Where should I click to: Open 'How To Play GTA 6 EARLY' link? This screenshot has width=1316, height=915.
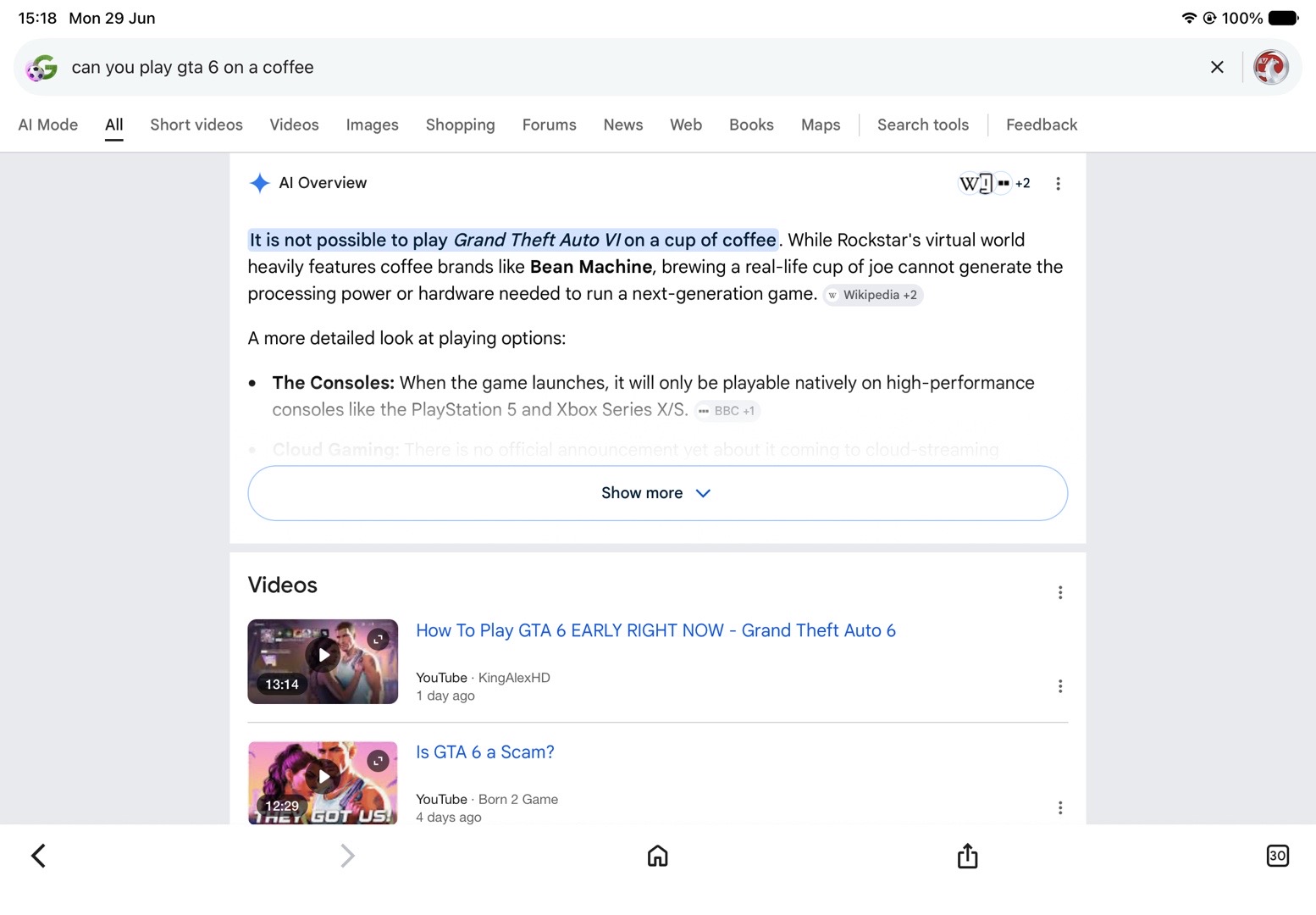point(655,630)
